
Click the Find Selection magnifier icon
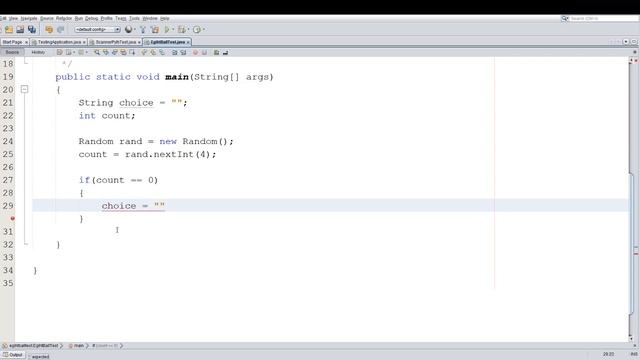(97, 52)
